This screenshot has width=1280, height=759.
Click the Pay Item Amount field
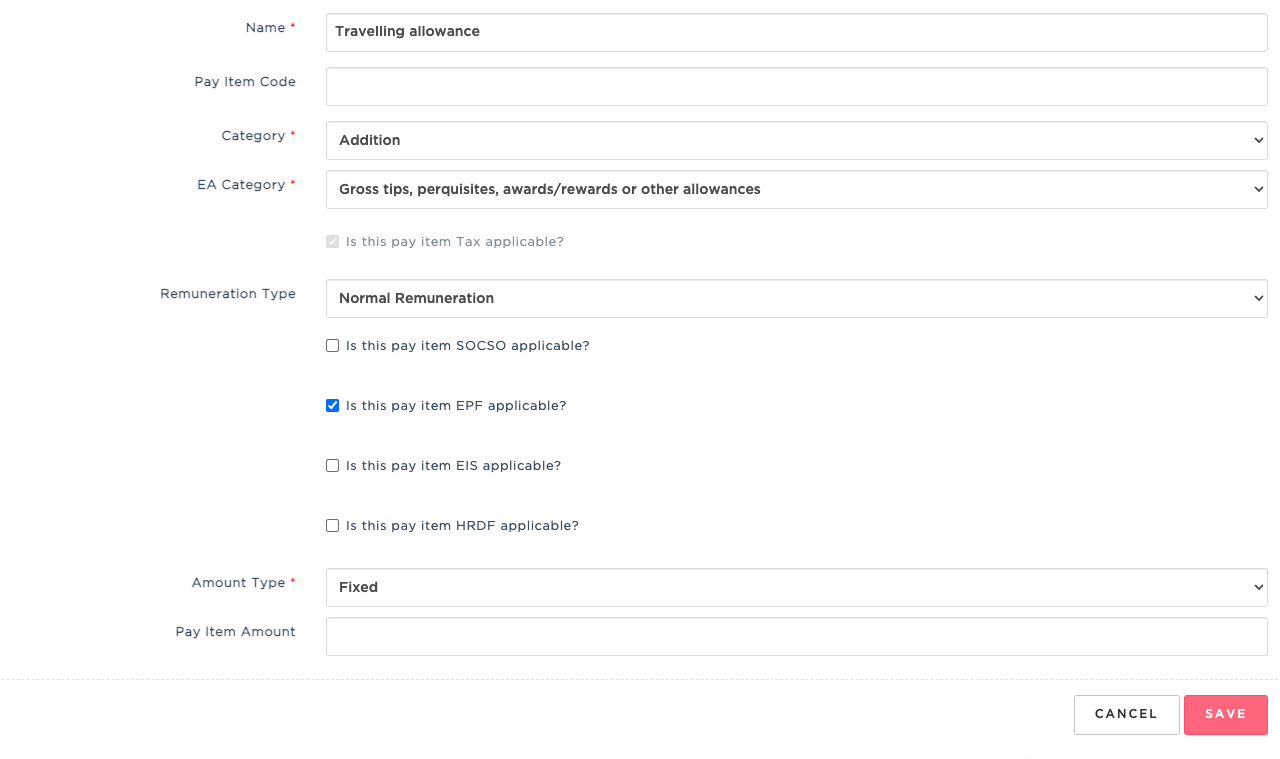[796, 636]
